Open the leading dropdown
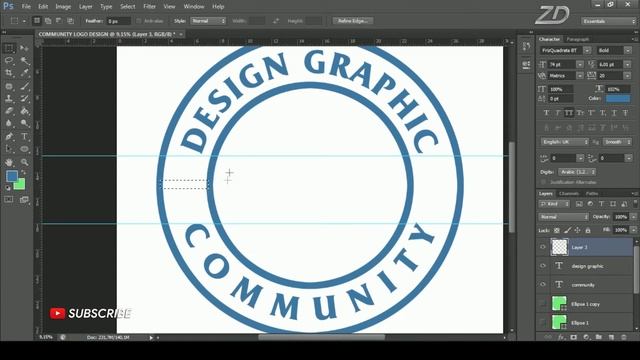Image resolution: width=640 pixels, height=360 pixels. pos(628,64)
